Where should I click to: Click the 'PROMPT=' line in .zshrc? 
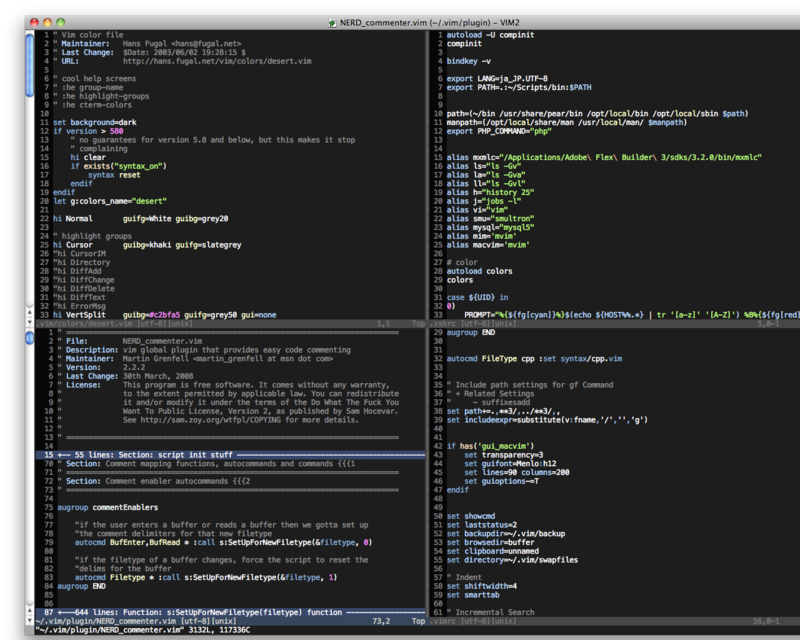click(x=632, y=315)
